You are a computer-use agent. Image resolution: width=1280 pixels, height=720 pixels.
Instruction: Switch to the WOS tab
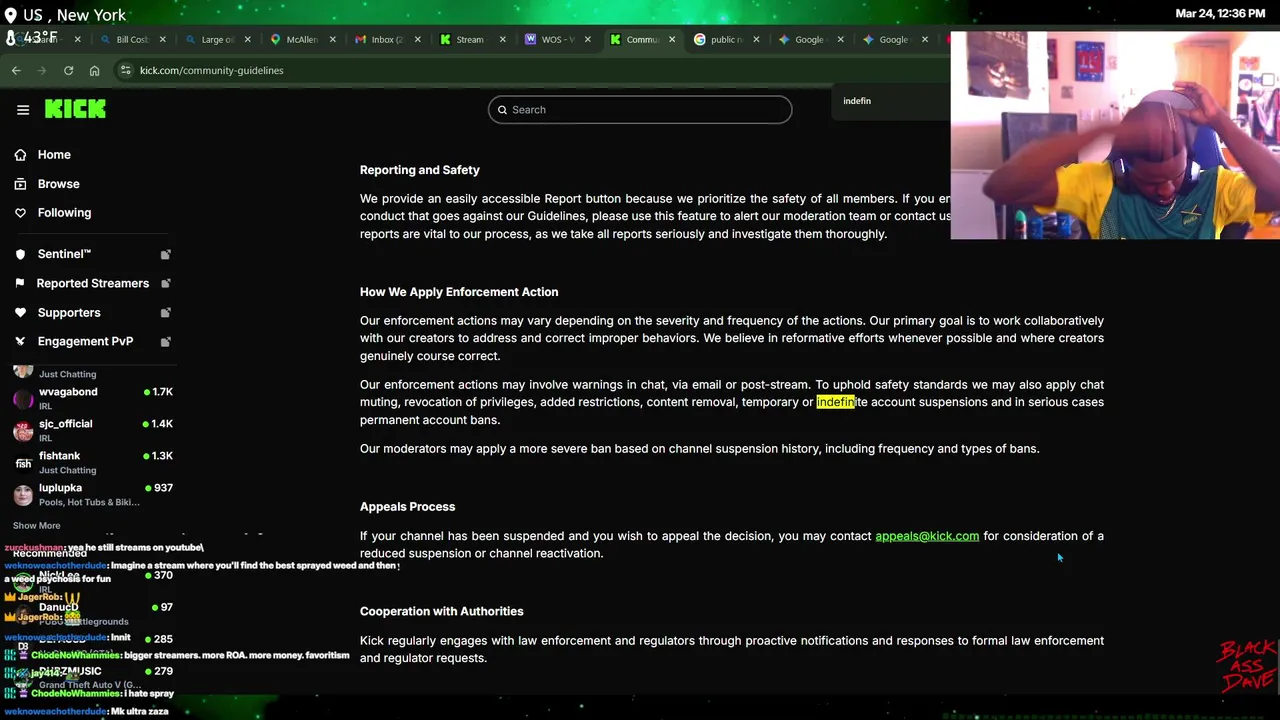(556, 40)
